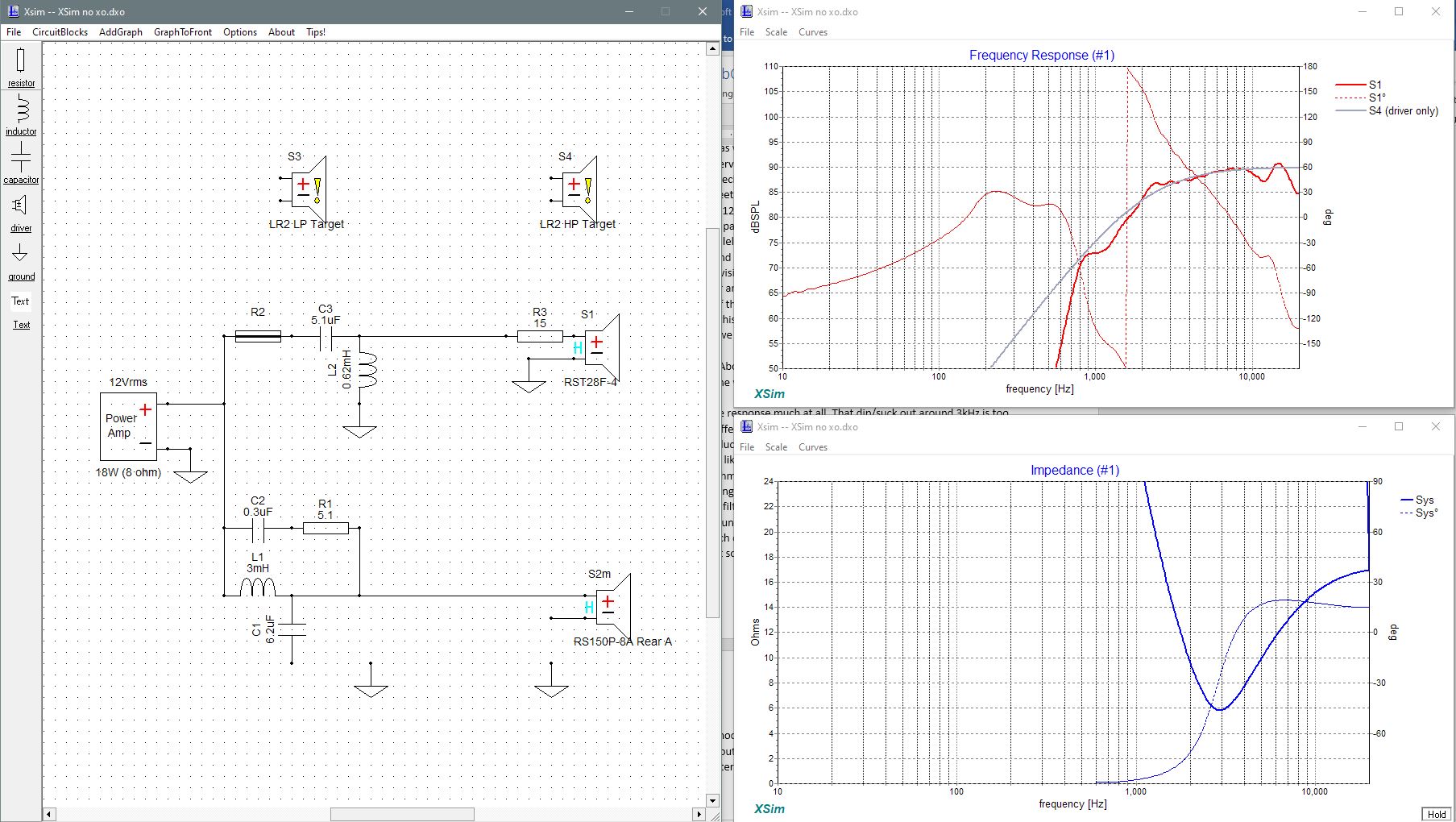1456x822 pixels.
Task: Maximize the Frequency Response window
Action: pos(1399,11)
